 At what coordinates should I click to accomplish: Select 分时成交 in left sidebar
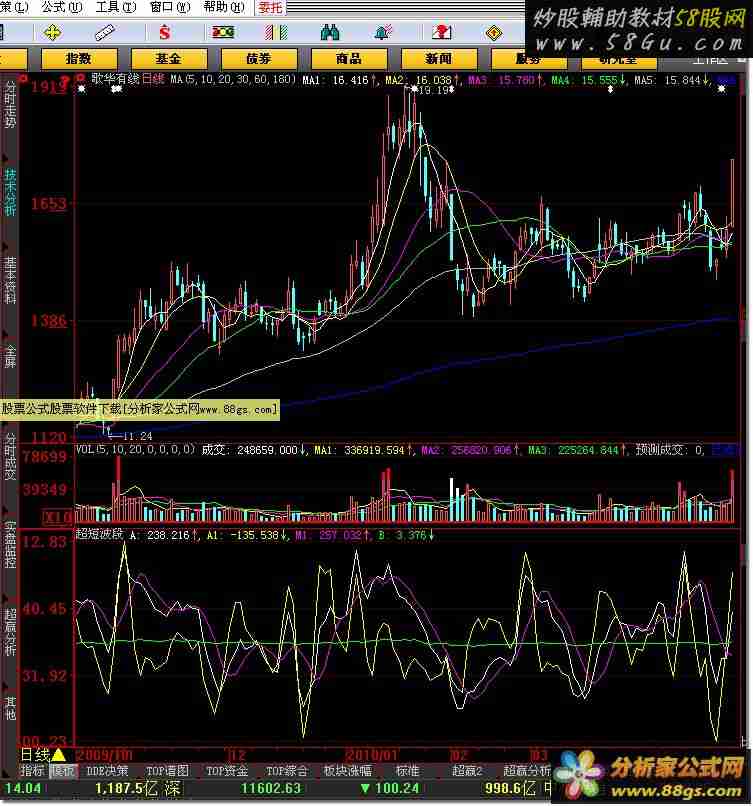(x=10, y=456)
